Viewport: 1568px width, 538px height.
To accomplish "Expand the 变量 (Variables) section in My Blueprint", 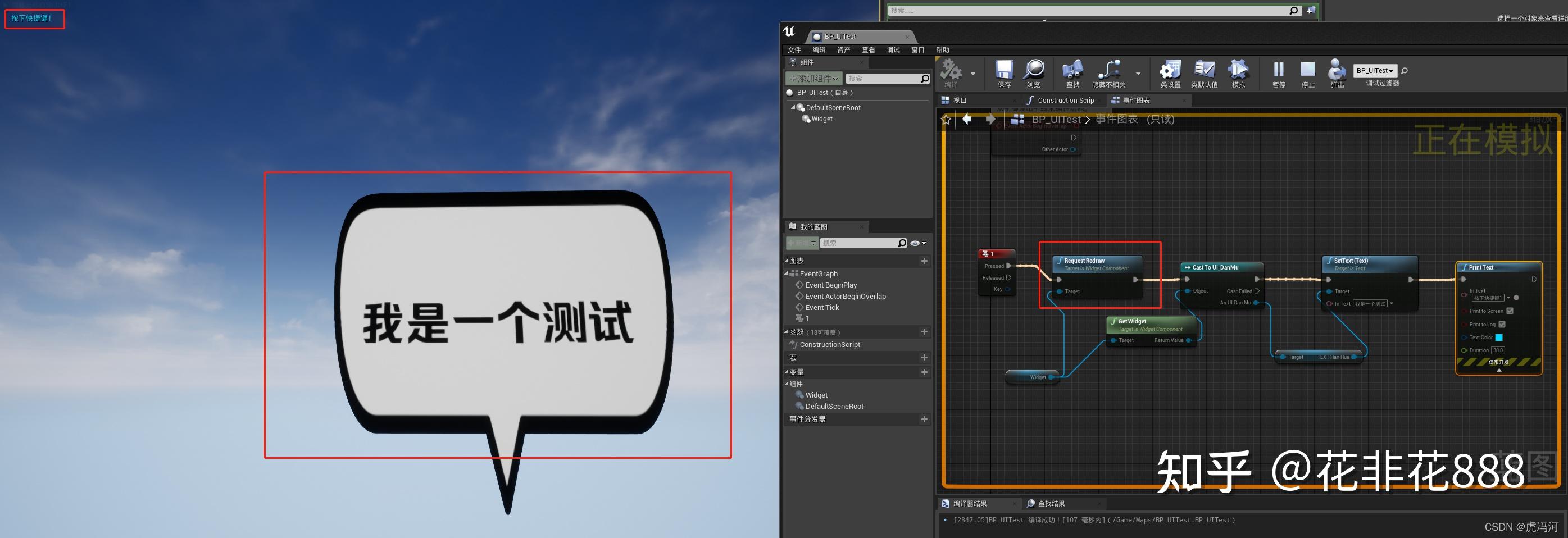I will pos(792,371).
